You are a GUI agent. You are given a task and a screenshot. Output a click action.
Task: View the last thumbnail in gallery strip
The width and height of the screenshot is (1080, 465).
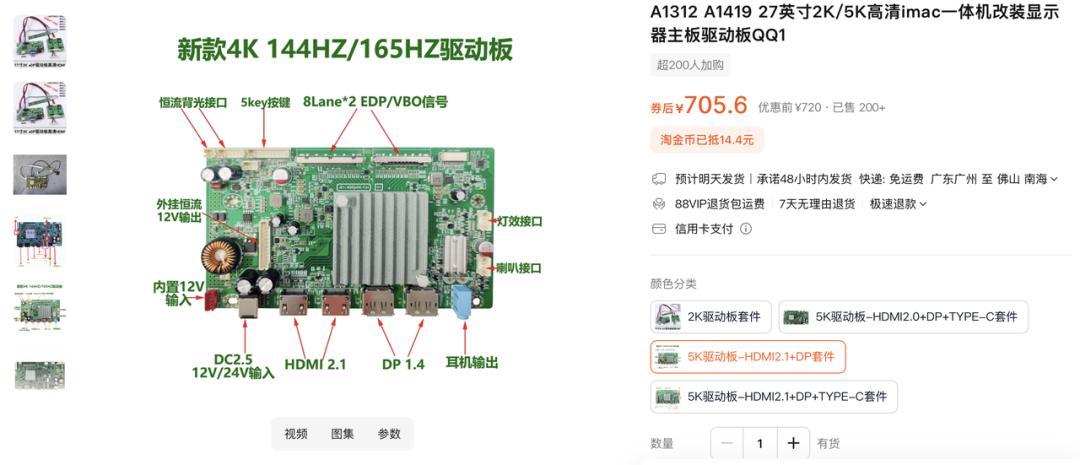[40, 375]
